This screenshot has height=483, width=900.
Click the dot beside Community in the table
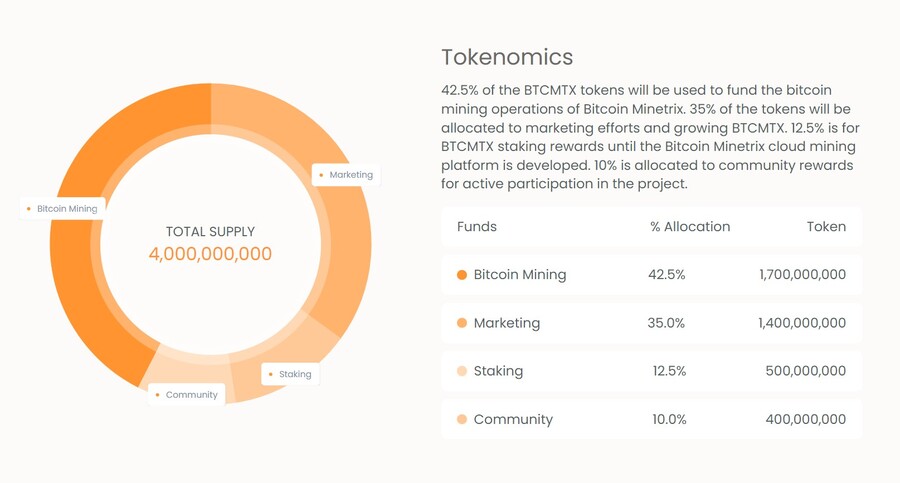tap(462, 420)
